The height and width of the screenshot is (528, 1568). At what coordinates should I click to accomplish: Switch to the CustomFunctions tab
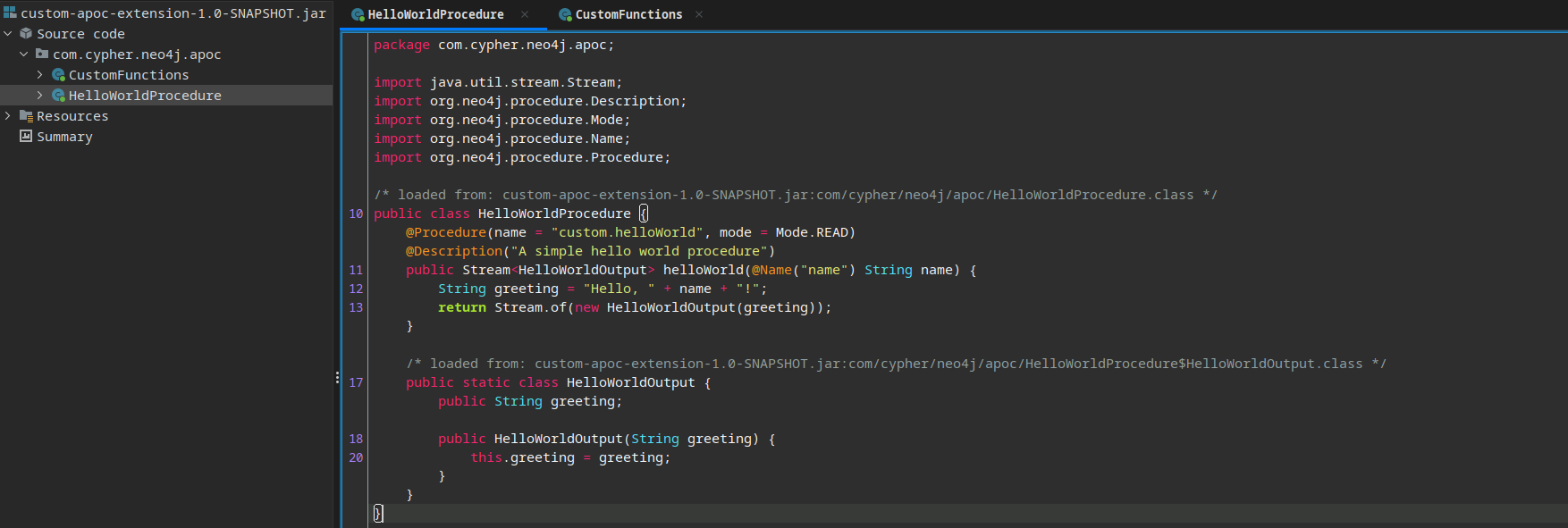click(x=628, y=14)
